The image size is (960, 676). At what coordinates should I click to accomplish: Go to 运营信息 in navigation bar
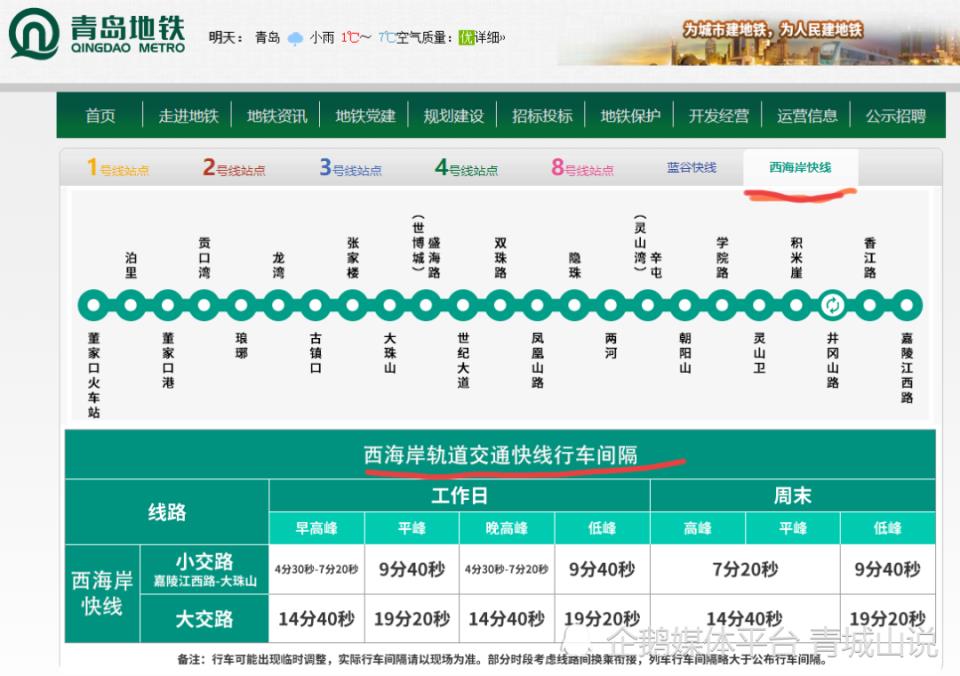(807, 116)
